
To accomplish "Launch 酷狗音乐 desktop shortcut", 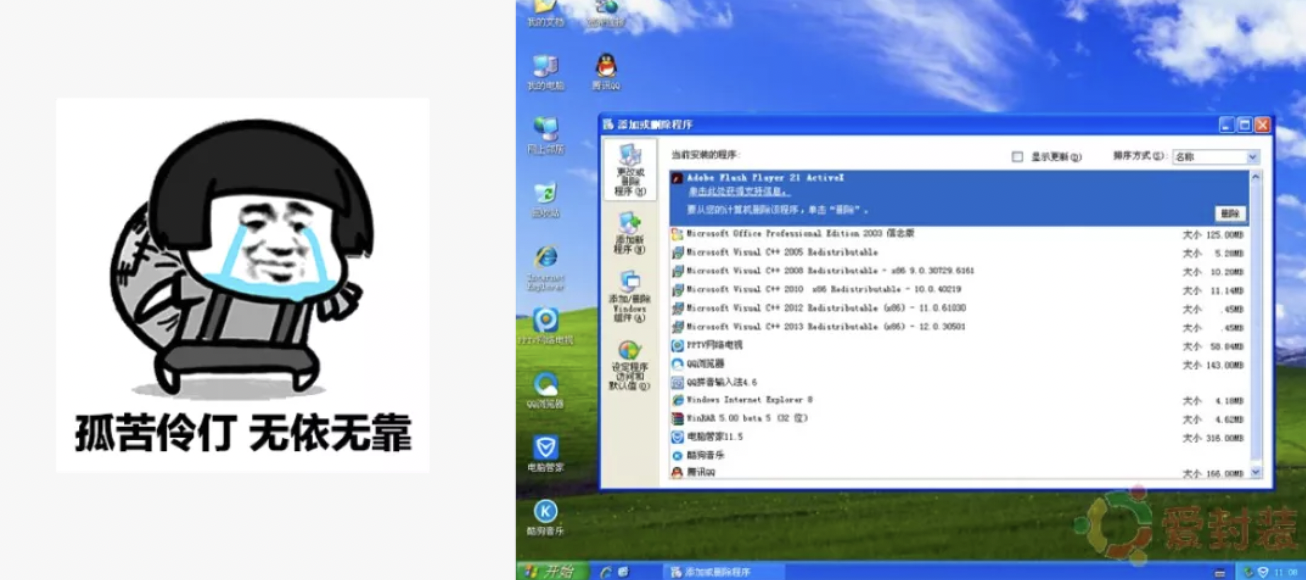I will coord(545,517).
